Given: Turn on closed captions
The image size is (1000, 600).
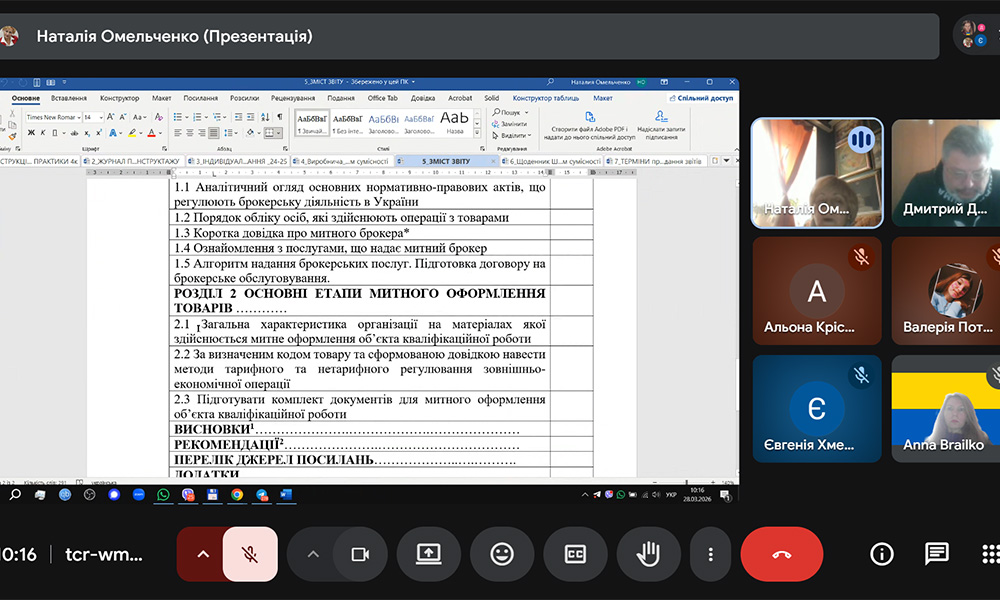Looking at the screenshot, I should tap(574, 554).
